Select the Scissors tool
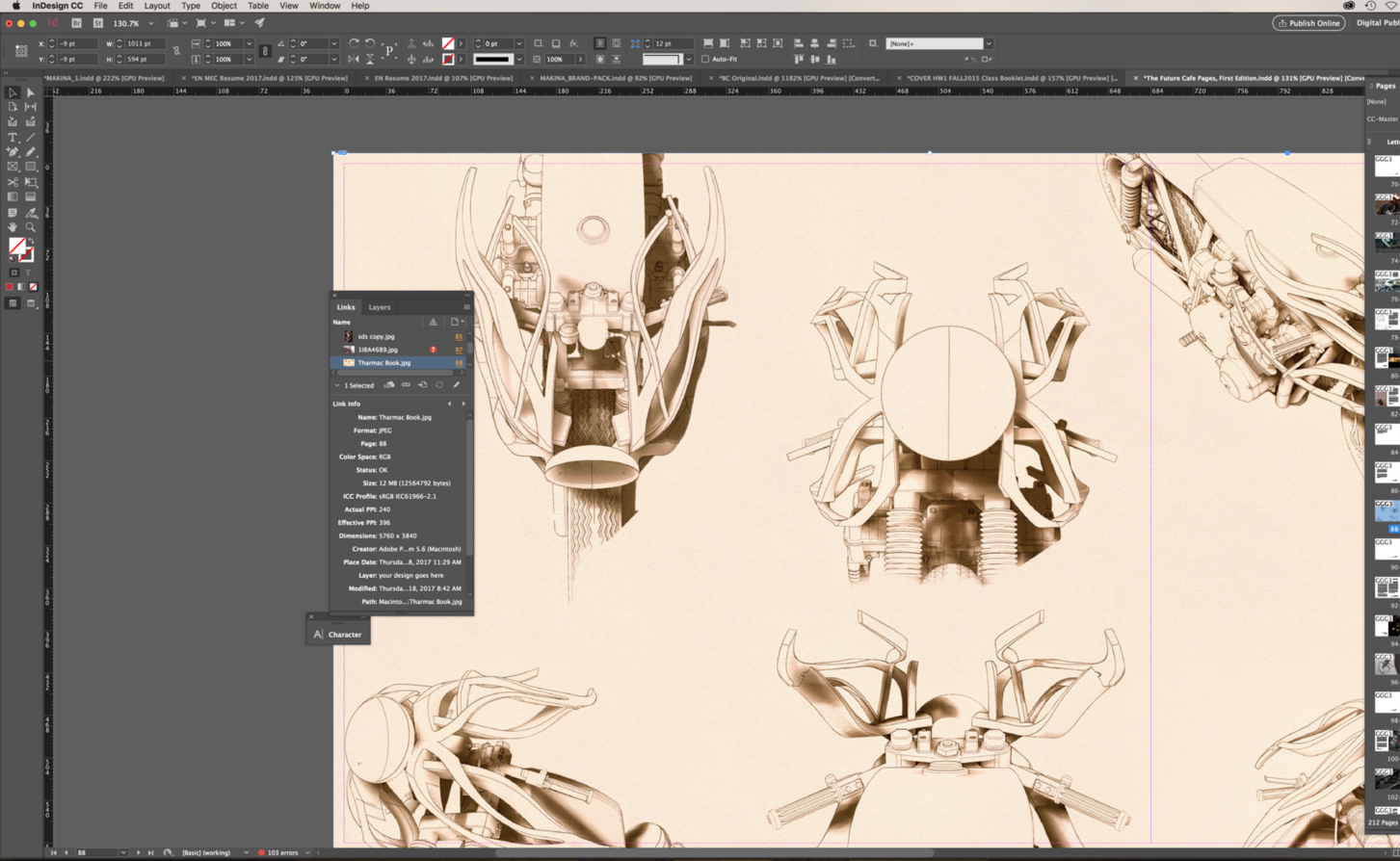1400x861 pixels. (13, 182)
